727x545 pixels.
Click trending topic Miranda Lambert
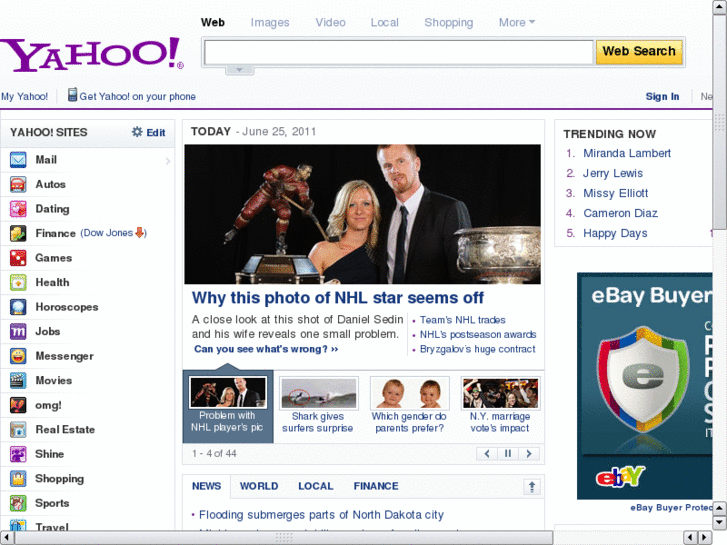click(x=627, y=153)
